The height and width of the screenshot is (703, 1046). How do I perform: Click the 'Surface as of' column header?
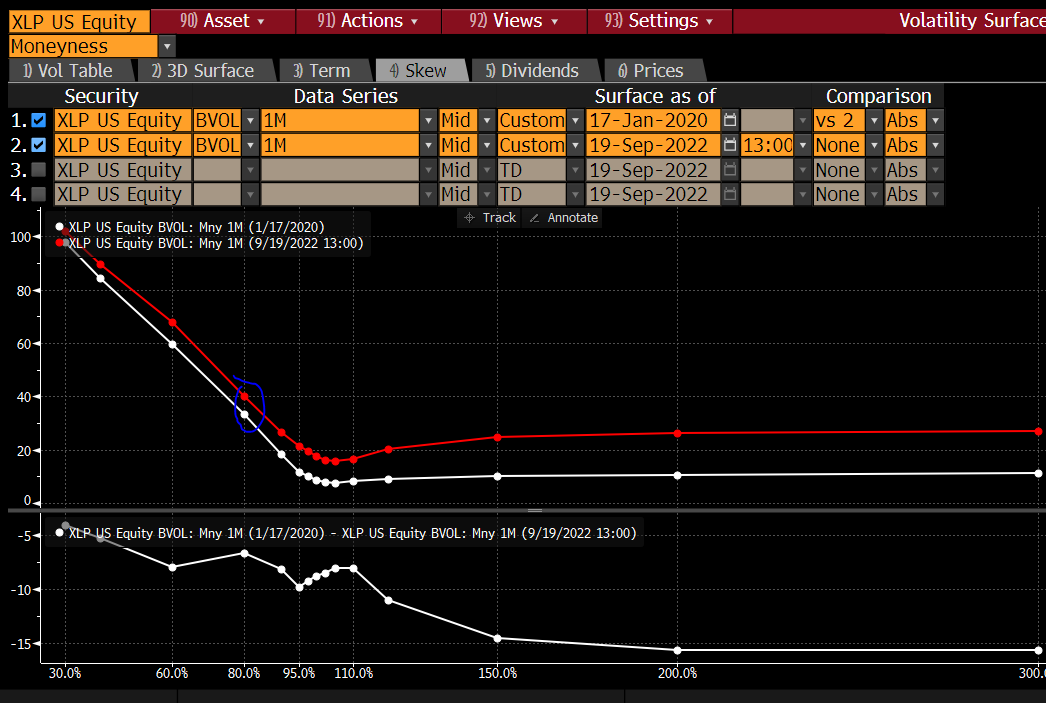point(655,97)
